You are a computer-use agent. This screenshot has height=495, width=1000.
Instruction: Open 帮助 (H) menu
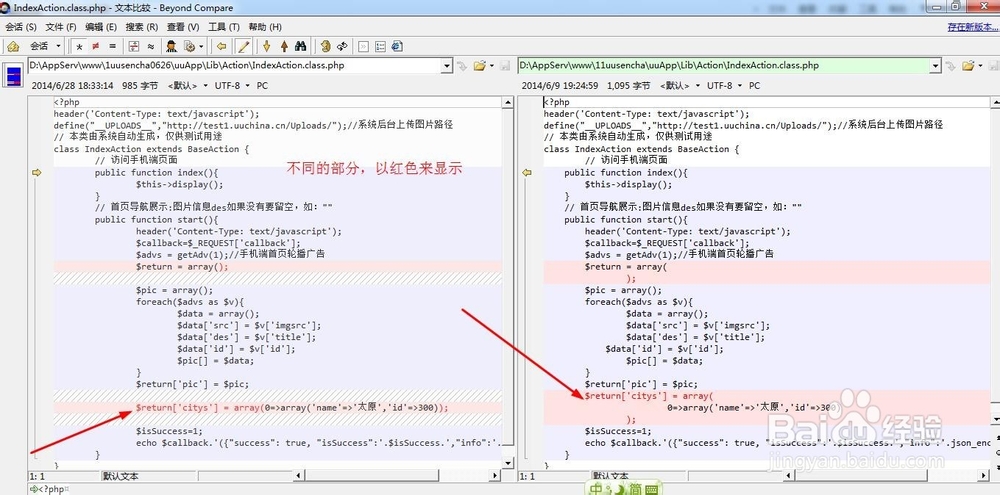coord(265,27)
